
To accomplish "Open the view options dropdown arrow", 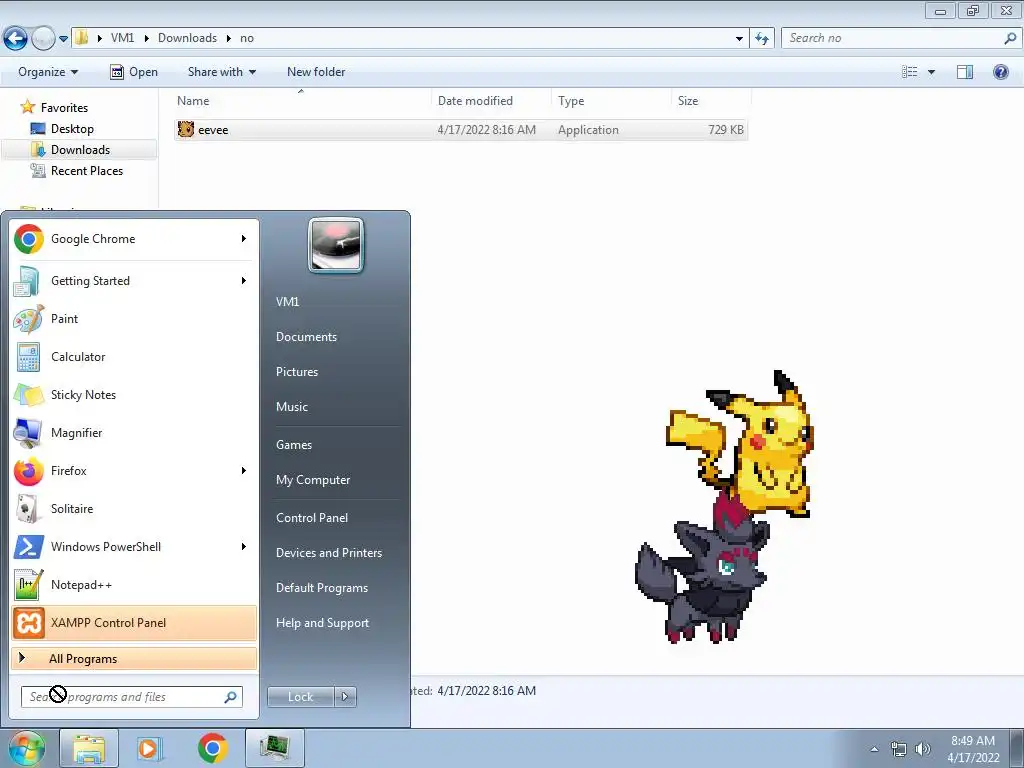I will (931, 72).
